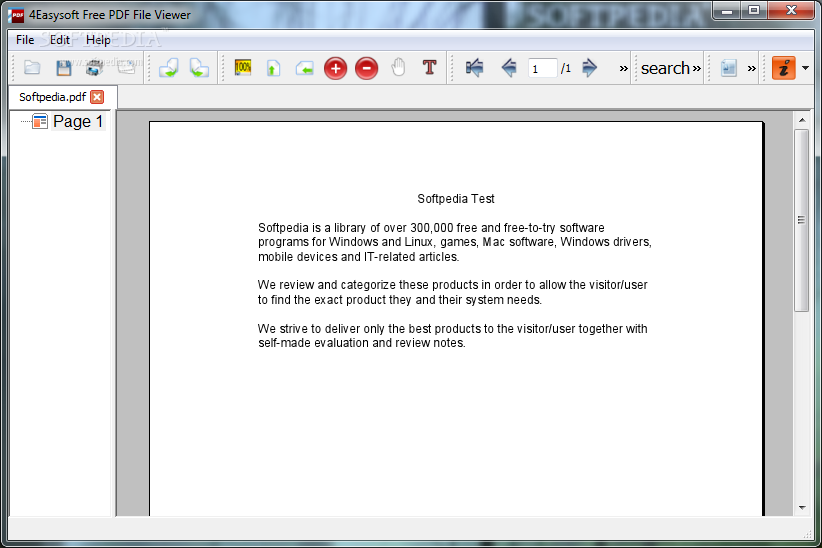Click the application PDF icon in title bar
The height and width of the screenshot is (548, 822).
point(17,15)
